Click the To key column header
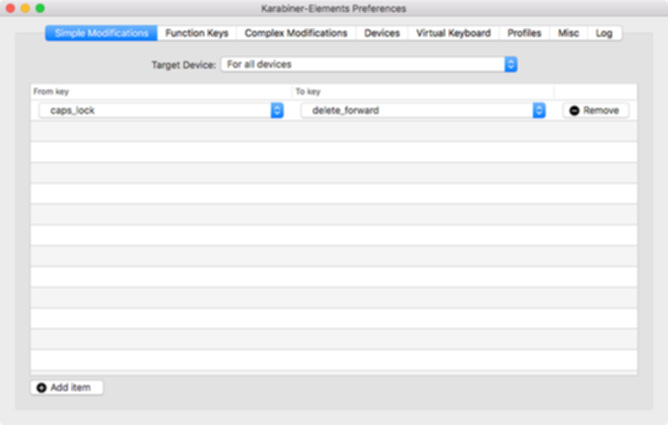The height and width of the screenshot is (425, 668). (x=423, y=92)
